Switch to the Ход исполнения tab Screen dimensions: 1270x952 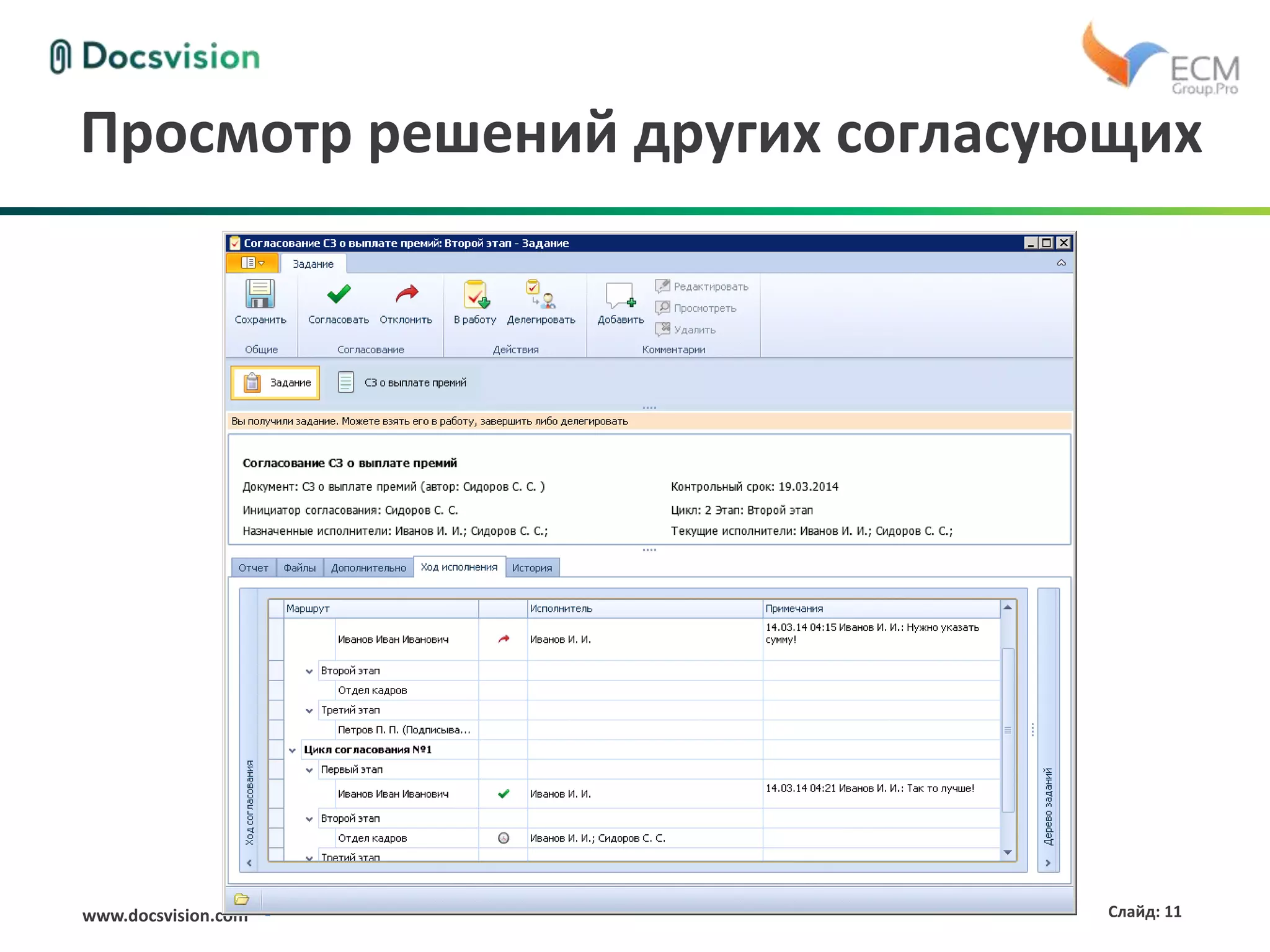pyautogui.click(x=459, y=567)
